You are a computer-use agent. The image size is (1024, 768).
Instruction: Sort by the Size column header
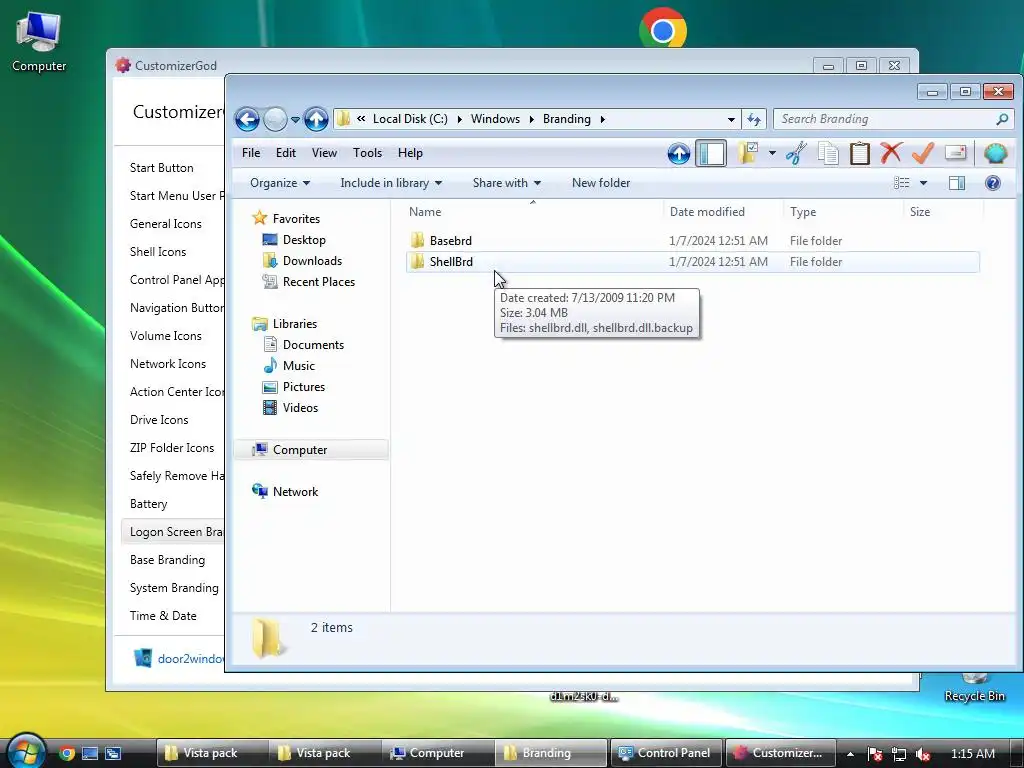click(x=920, y=212)
